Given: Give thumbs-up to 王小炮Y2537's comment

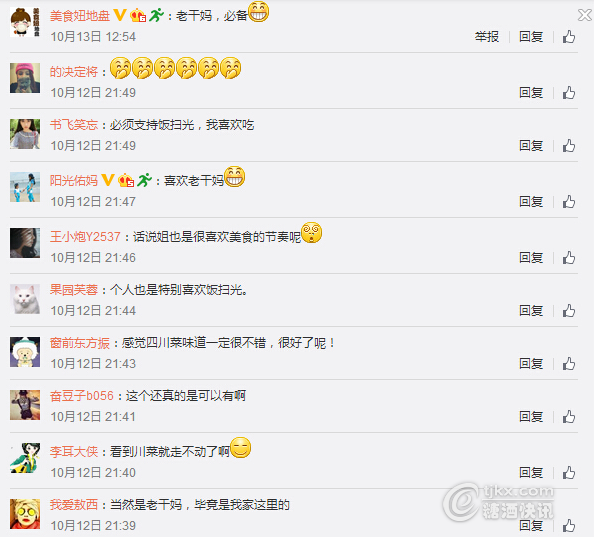Looking at the screenshot, I should tap(569, 258).
